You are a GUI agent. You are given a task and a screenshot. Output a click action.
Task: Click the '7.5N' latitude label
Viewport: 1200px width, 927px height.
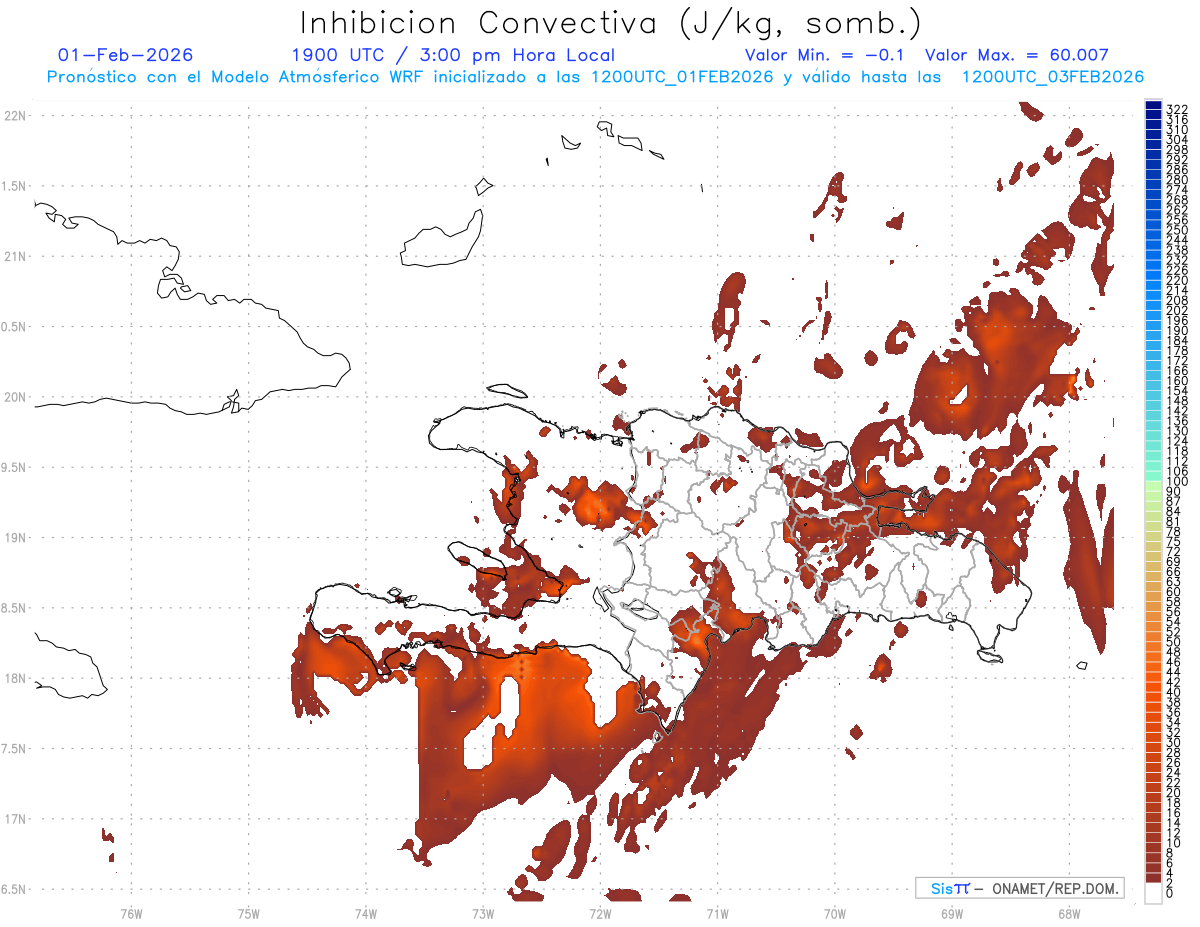[14, 748]
